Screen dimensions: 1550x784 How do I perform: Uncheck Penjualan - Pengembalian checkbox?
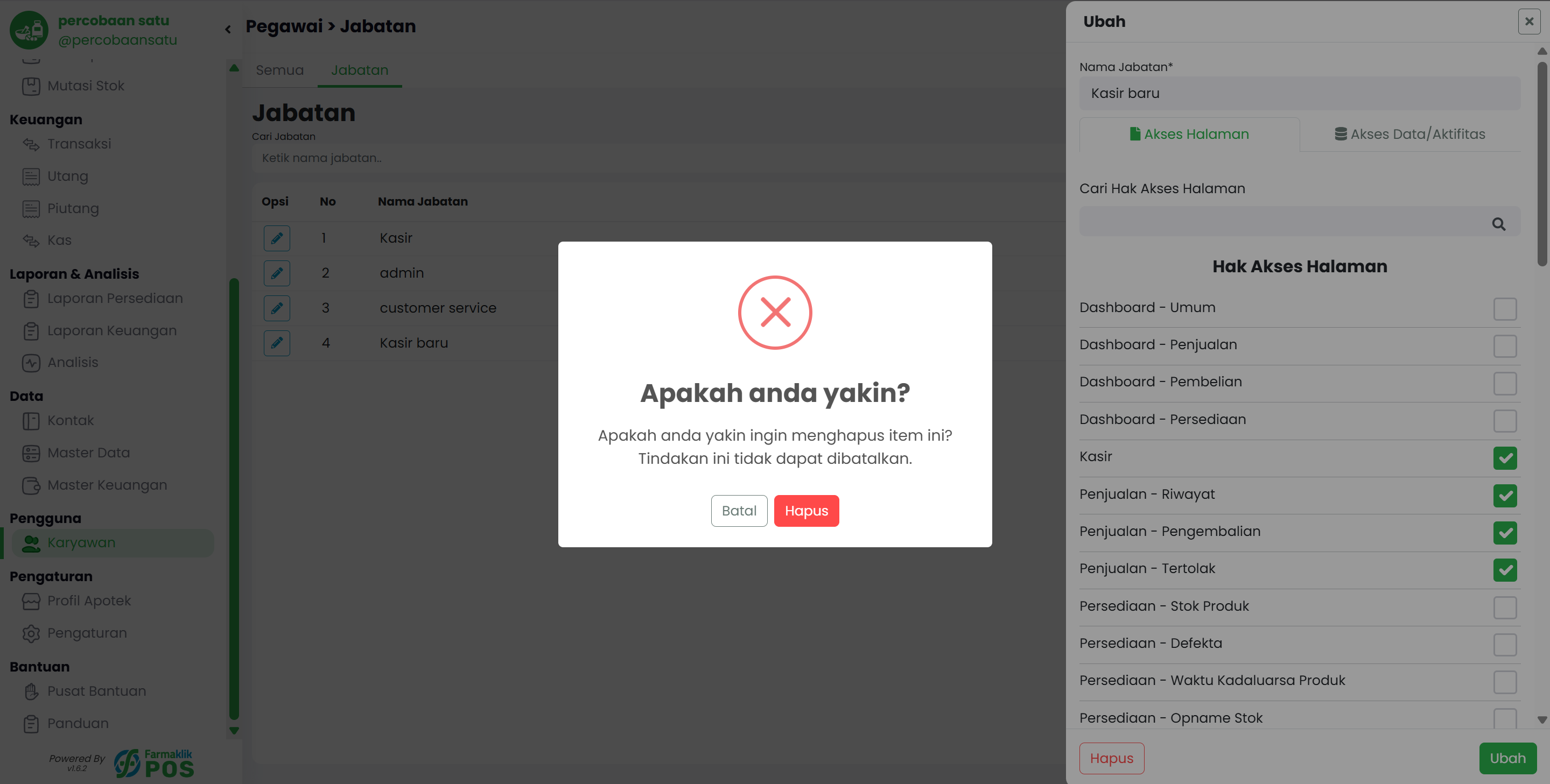[1505, 533]
